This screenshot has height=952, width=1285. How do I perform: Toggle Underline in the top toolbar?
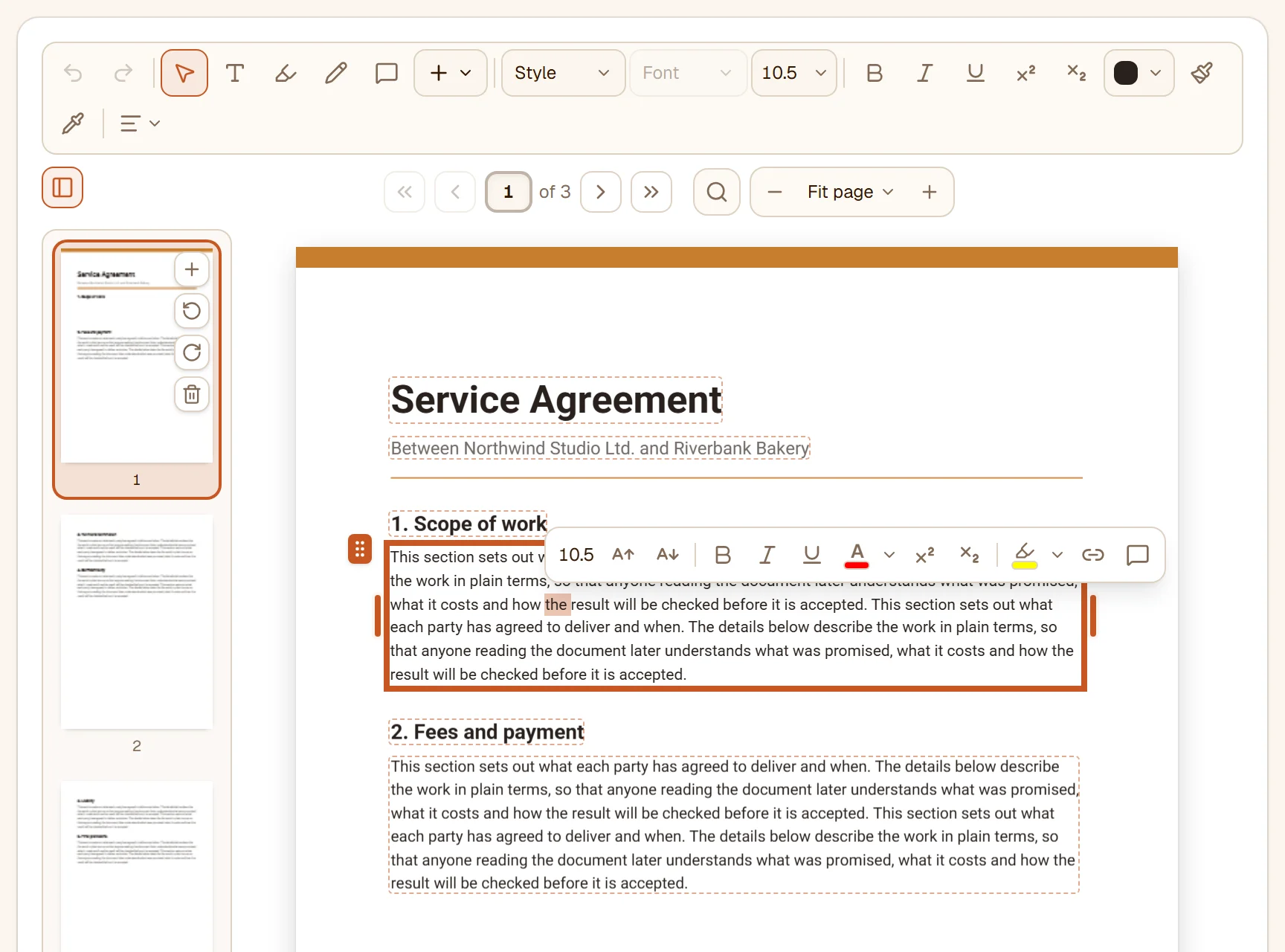tap(976, 73)
